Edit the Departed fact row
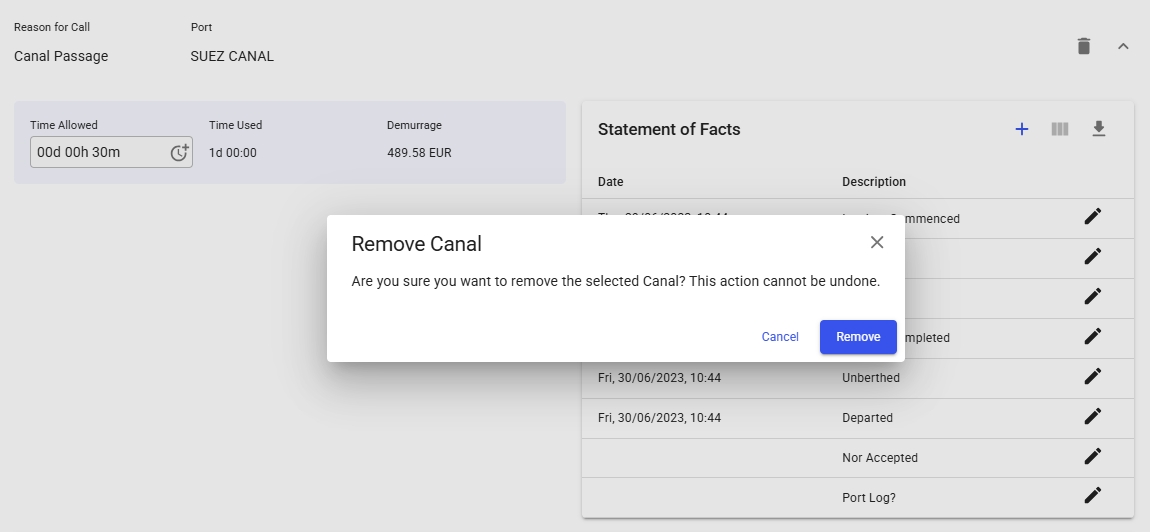The height and width of the screenshot is (532, 1150). click(1092, 417)
